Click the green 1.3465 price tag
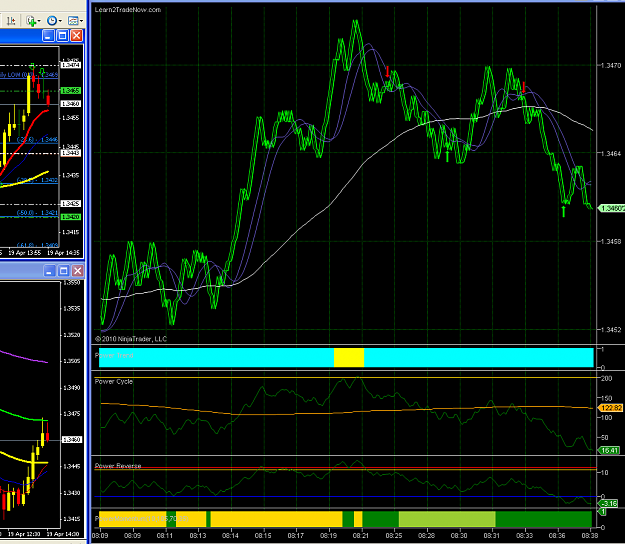 click(71, 91)
